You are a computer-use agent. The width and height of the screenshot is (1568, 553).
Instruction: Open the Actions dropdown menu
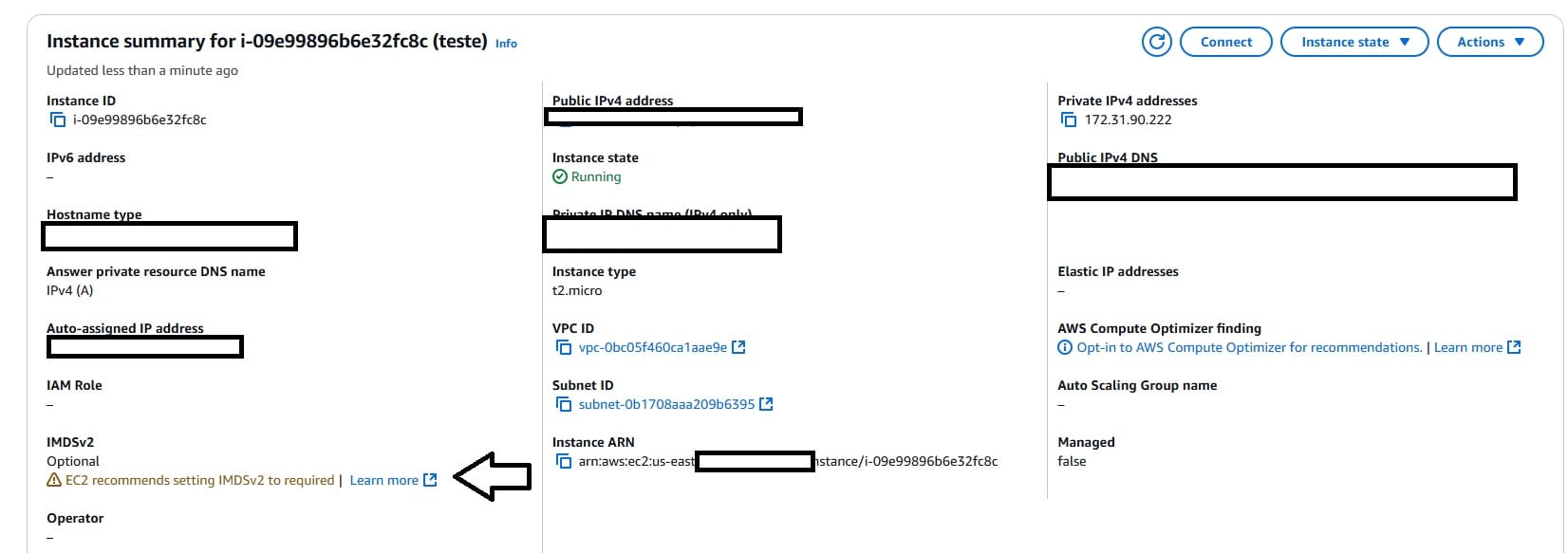1490,42
